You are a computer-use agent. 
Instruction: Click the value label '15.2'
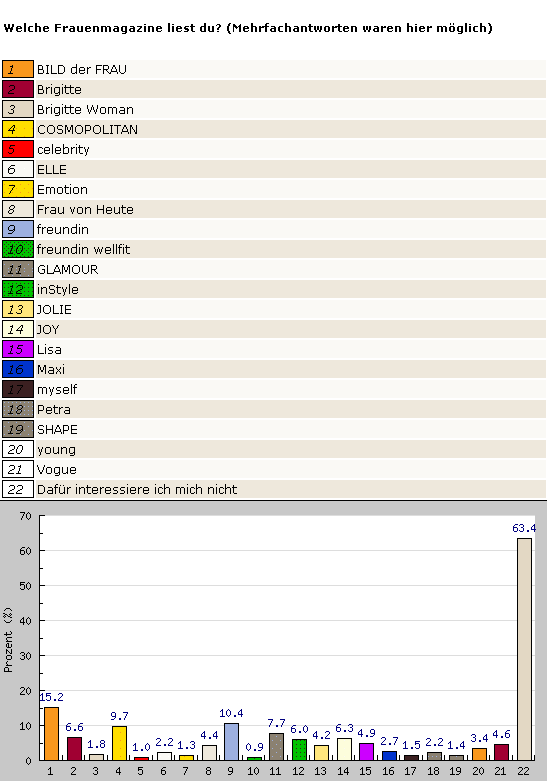click(x=51, y=697)
